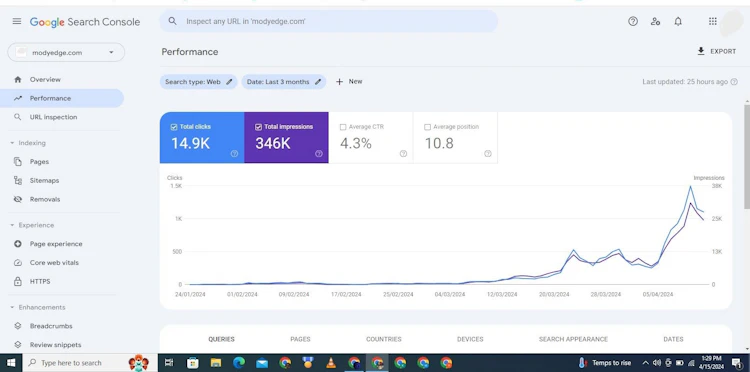Collapse the Indexing section

(12, 143)
